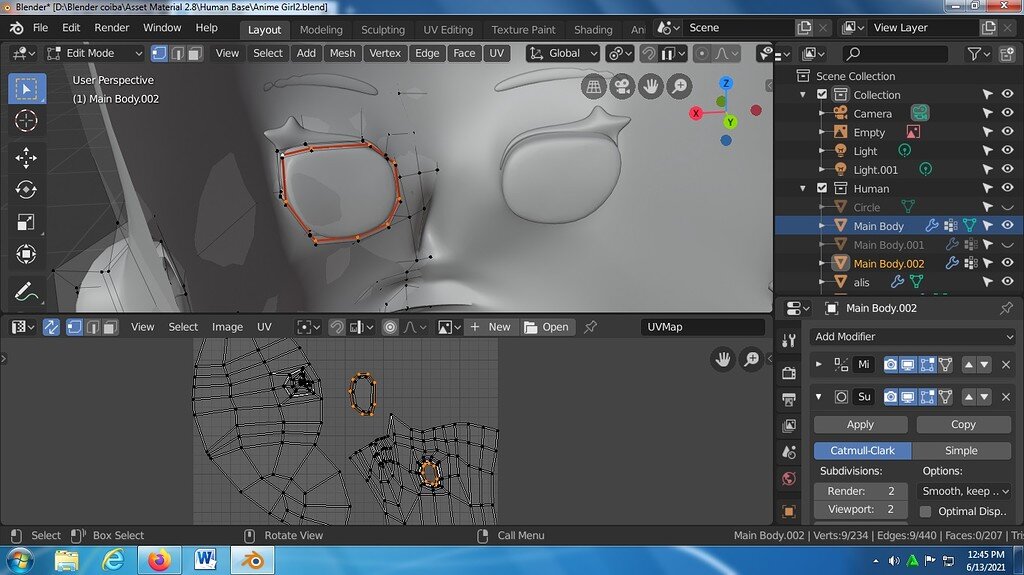
Task: Click the zoom icon in UV editor
Action: click(752, 359)
